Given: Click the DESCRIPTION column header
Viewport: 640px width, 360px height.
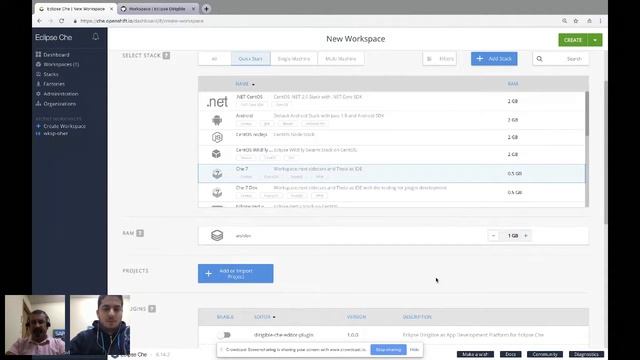Looking at the screenshot, I should 417,317.
